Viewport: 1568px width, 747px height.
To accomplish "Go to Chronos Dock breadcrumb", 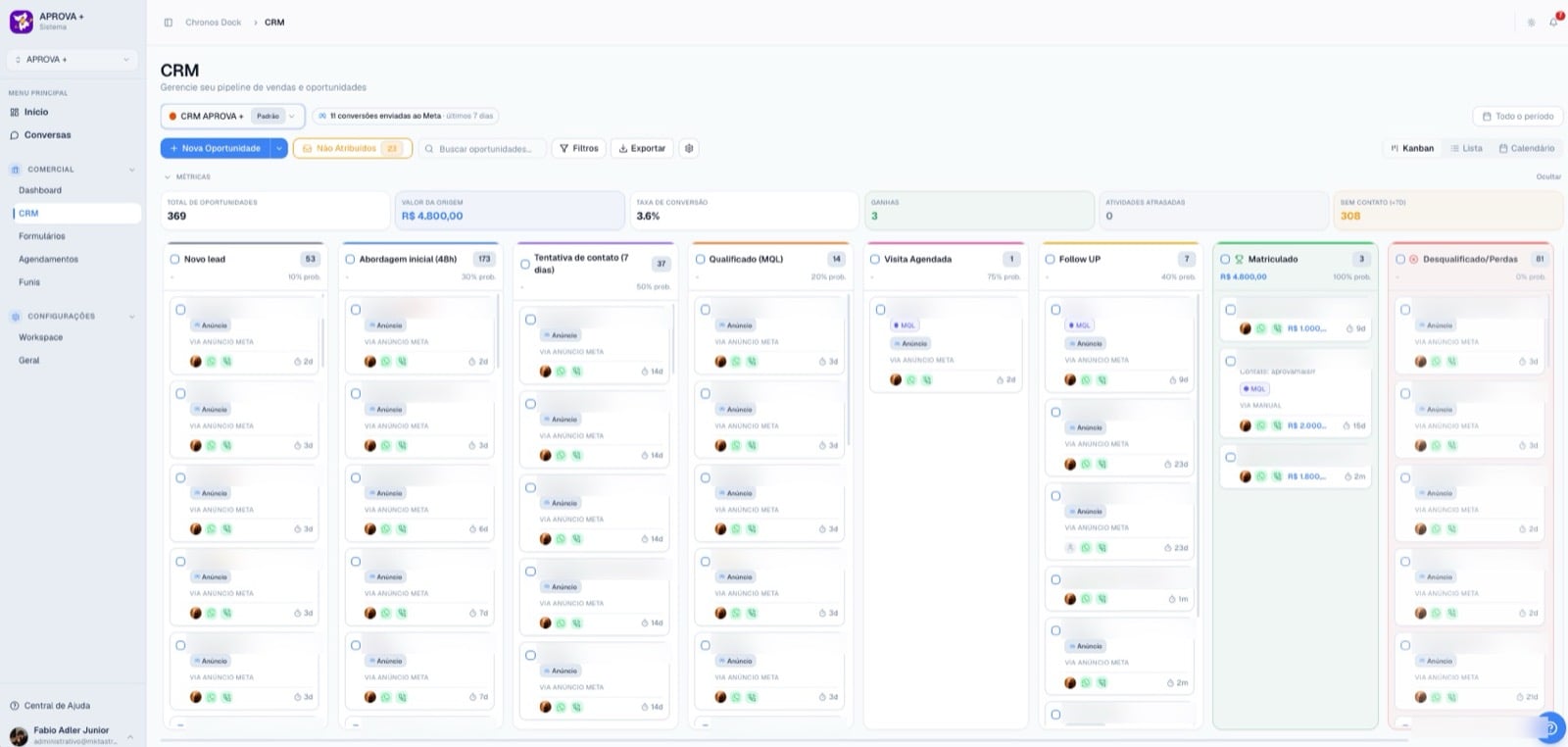I will (214, 23).
